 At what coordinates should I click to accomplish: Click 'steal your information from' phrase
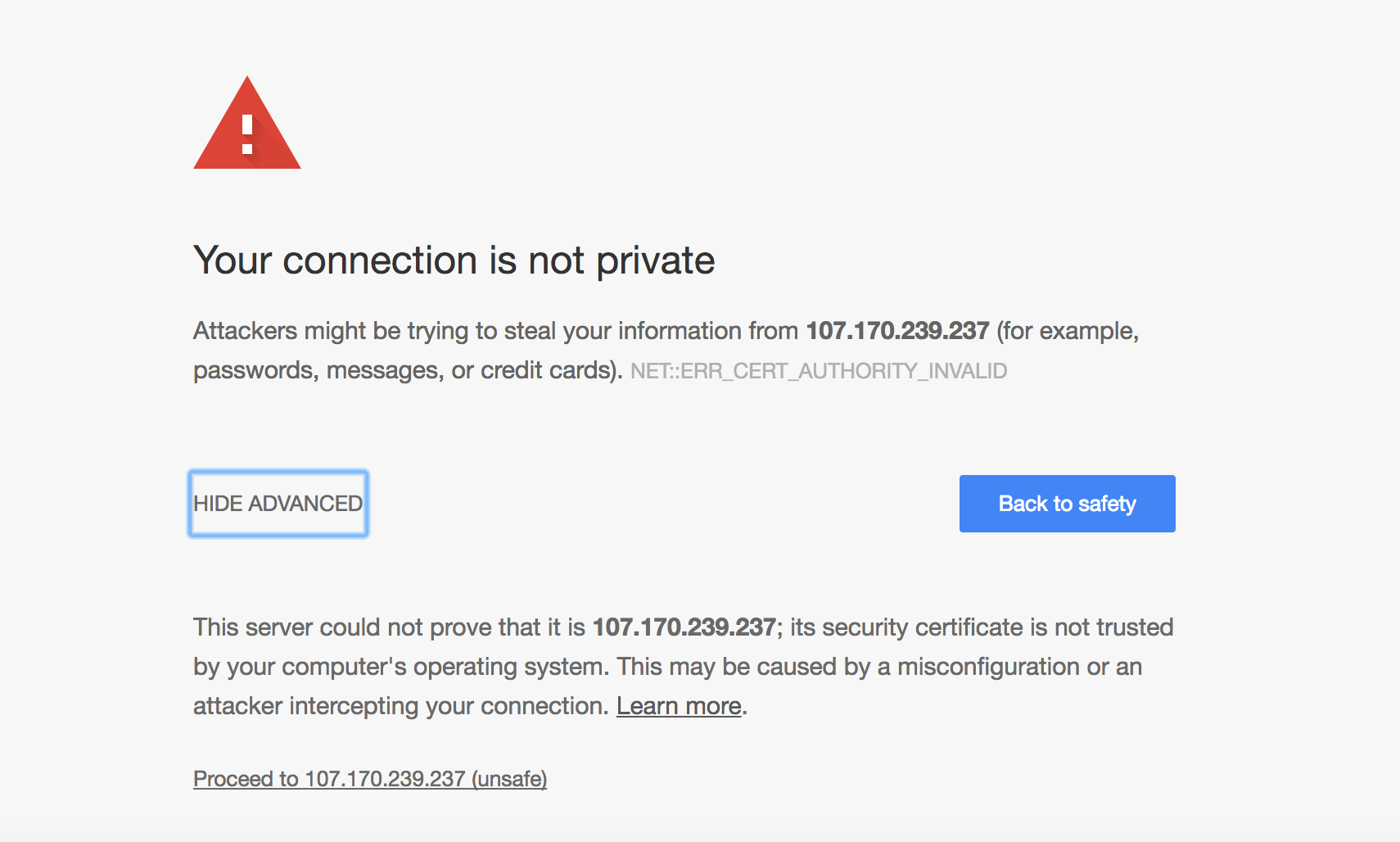[651, 331]
